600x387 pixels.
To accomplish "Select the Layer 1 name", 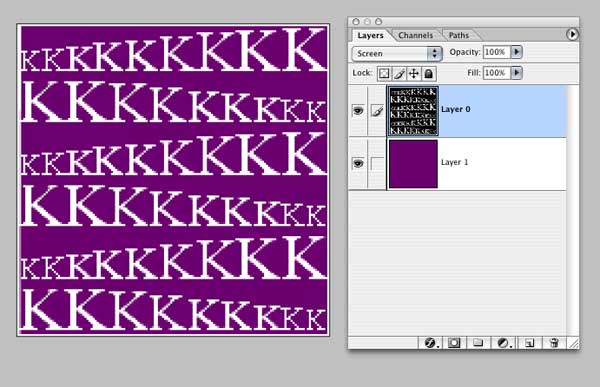I will (455, 162).
